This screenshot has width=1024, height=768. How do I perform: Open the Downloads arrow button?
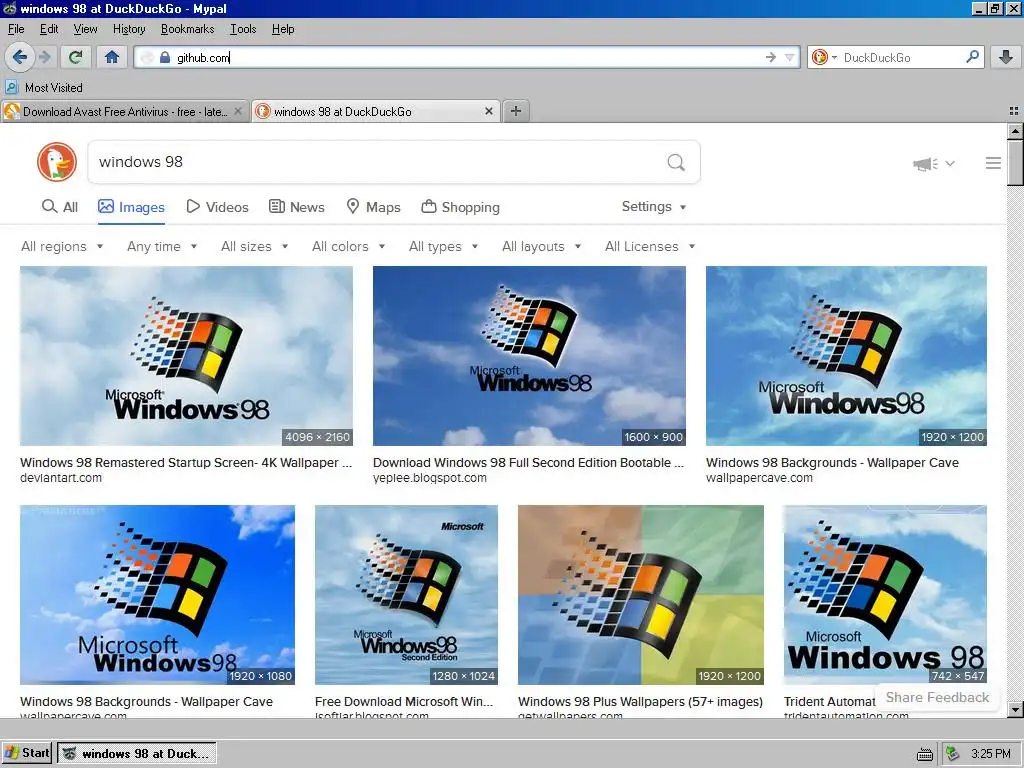pyautogui.click(x=1006, y=57)
